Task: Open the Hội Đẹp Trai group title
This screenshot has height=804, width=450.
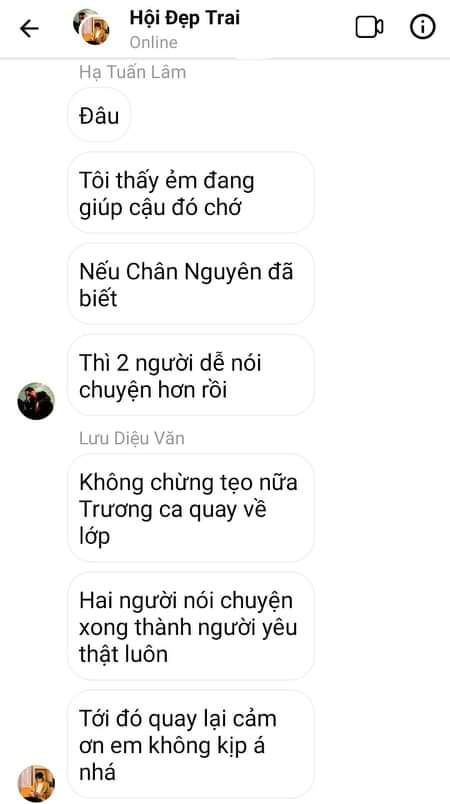Action: tap(185, 18)
